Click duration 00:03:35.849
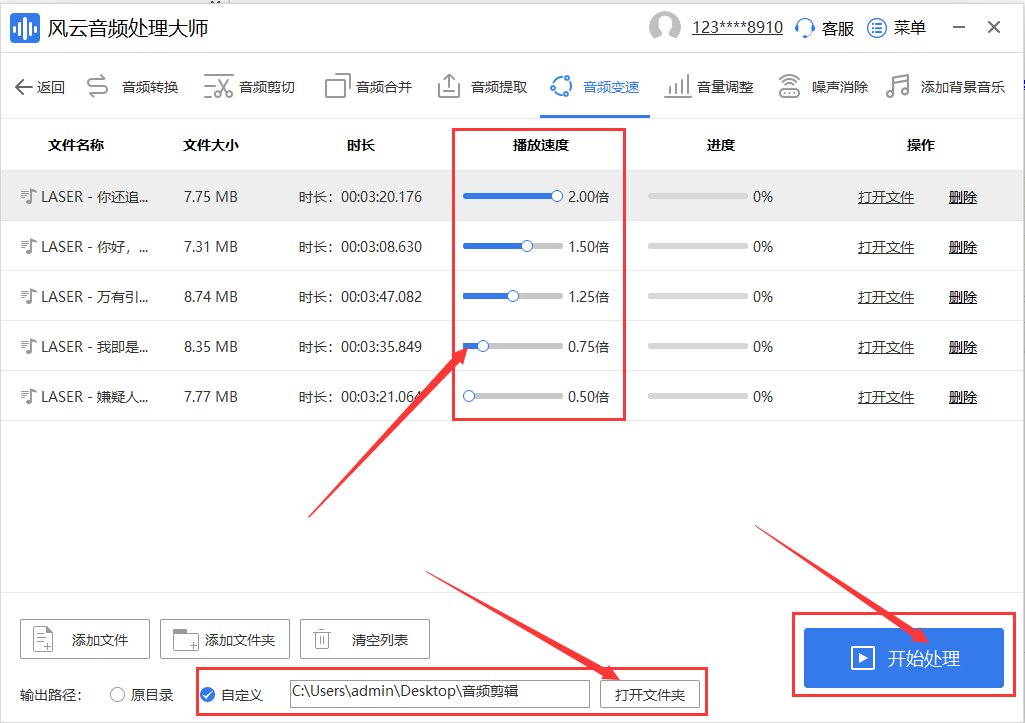This screenshot has height=723, width=1025. (382, 347)
